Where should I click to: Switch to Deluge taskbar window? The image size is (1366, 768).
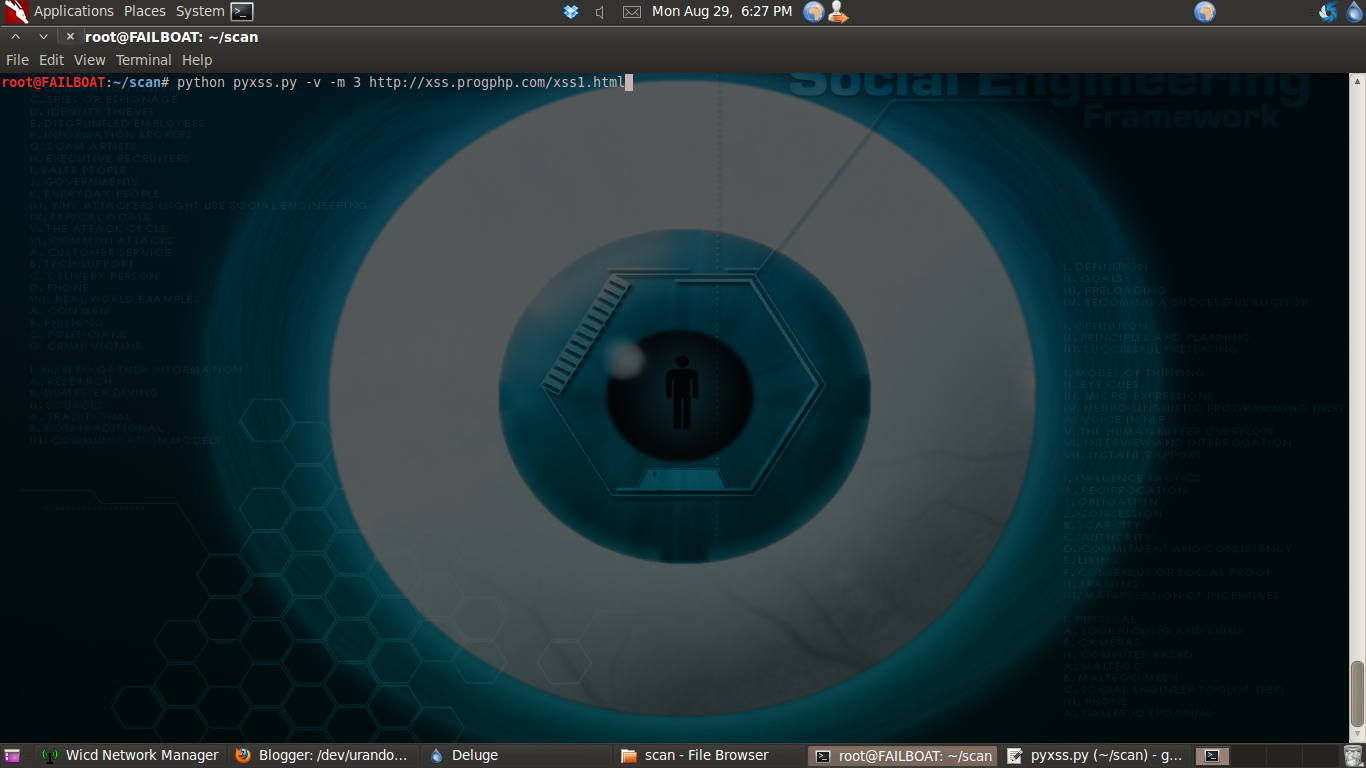click(x=516, y=756)
